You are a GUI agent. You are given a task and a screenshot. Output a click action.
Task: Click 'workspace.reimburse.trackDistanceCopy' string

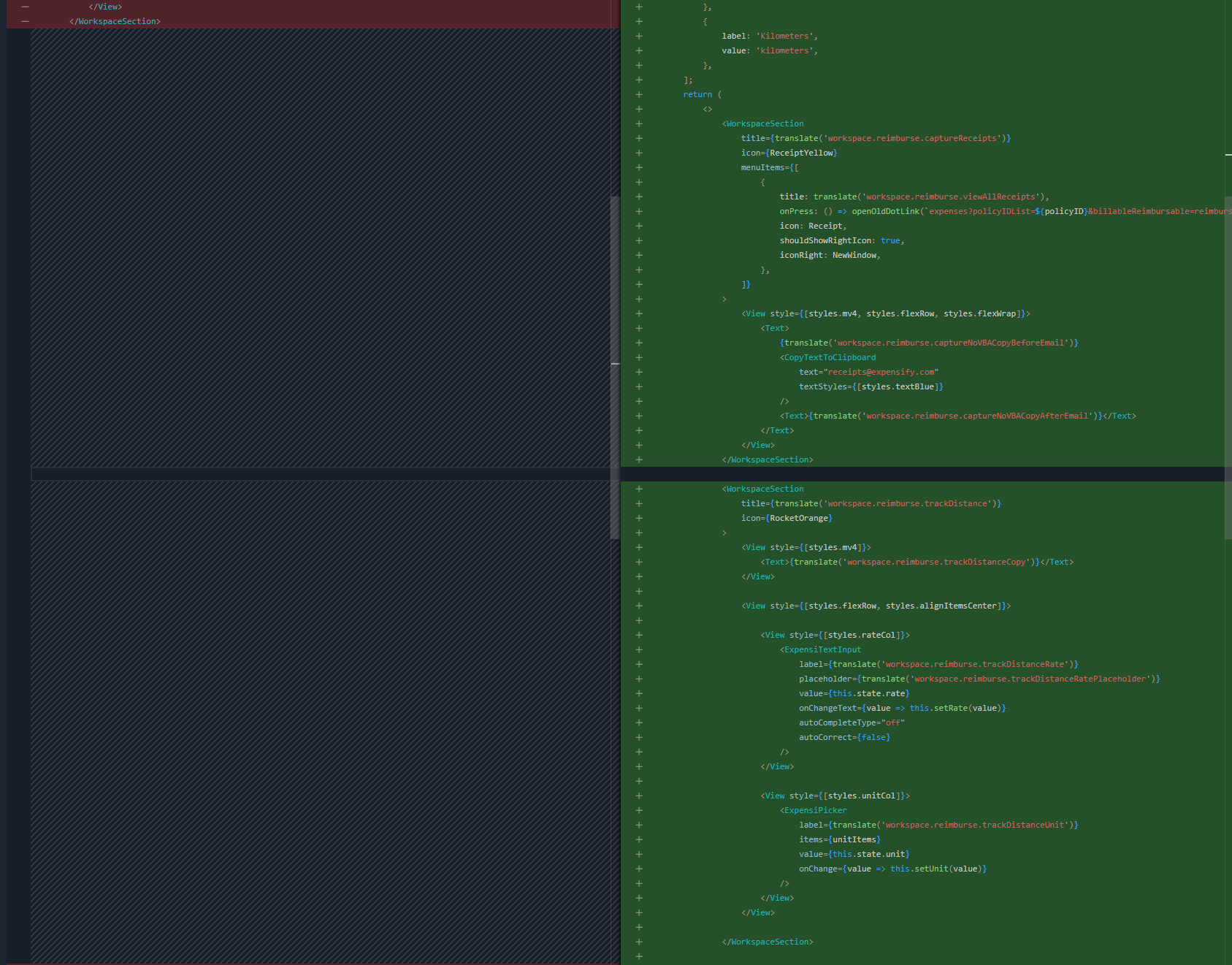(x=936, y=562)
